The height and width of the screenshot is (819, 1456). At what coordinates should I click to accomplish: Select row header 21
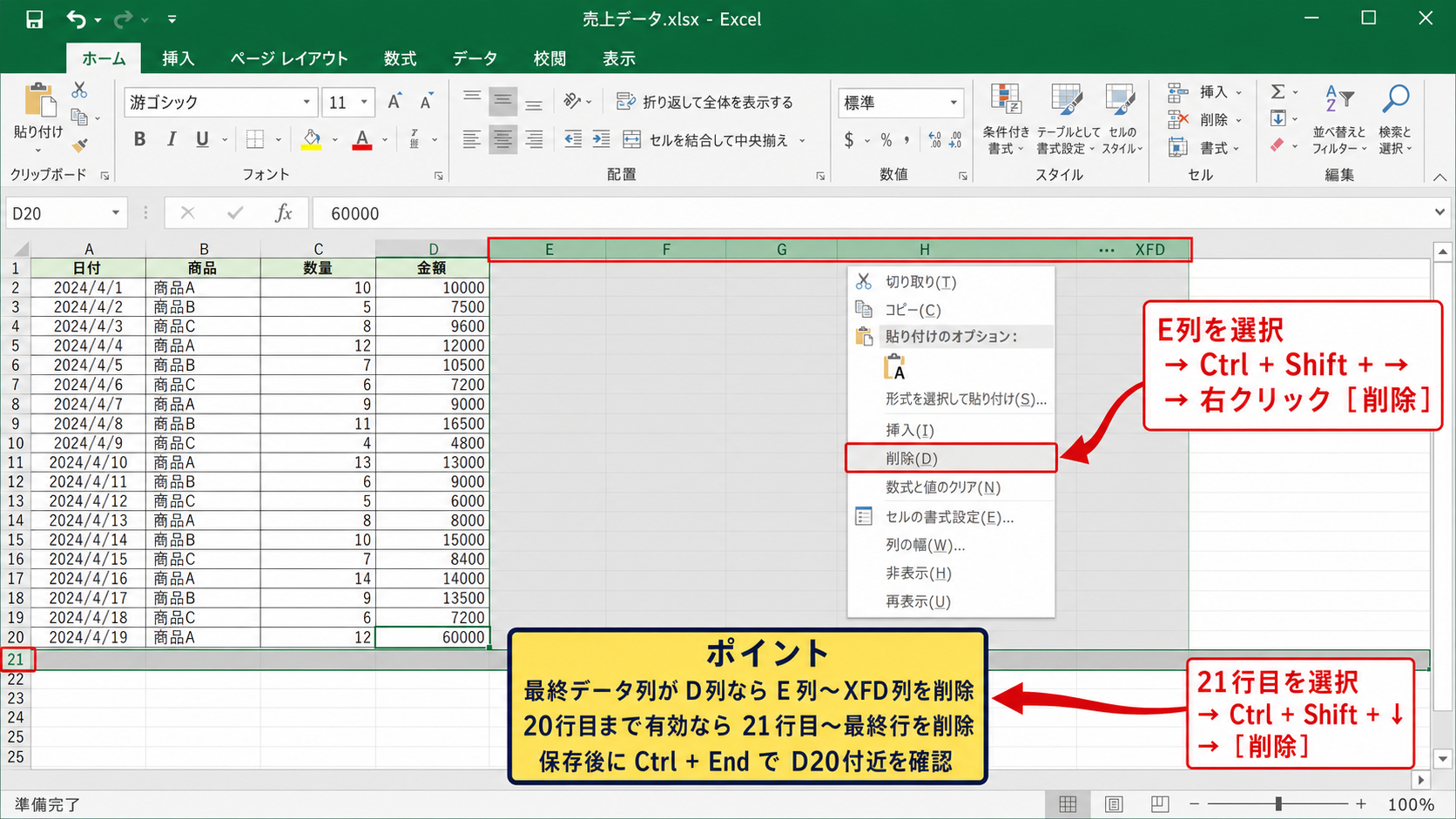16,660
